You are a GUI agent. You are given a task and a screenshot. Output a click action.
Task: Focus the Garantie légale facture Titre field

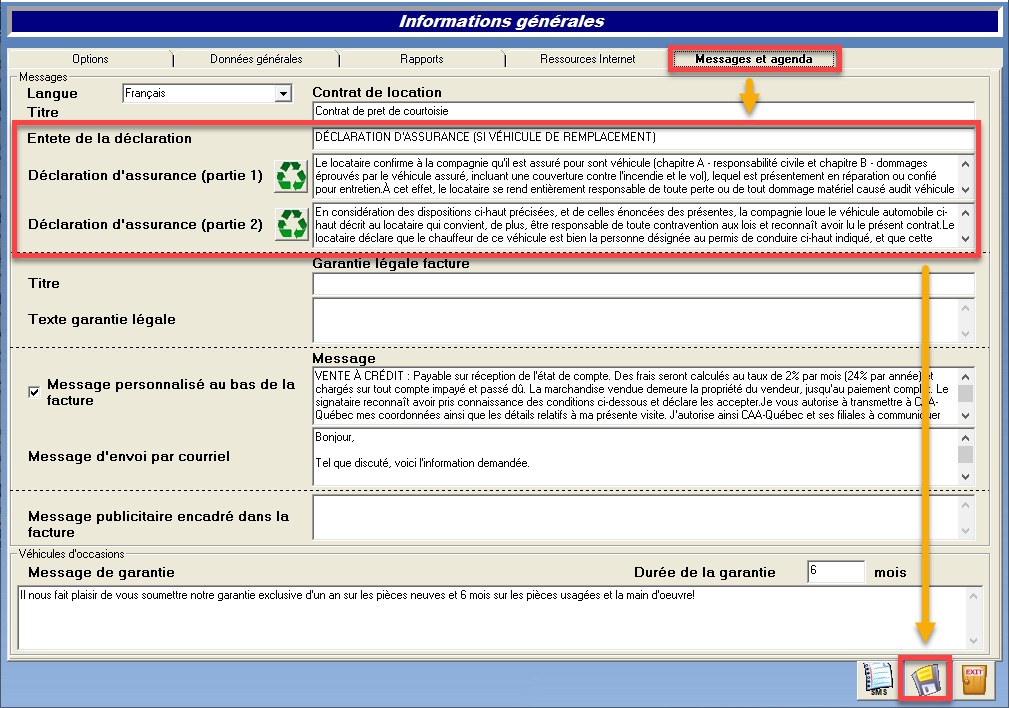coord(643,283)
